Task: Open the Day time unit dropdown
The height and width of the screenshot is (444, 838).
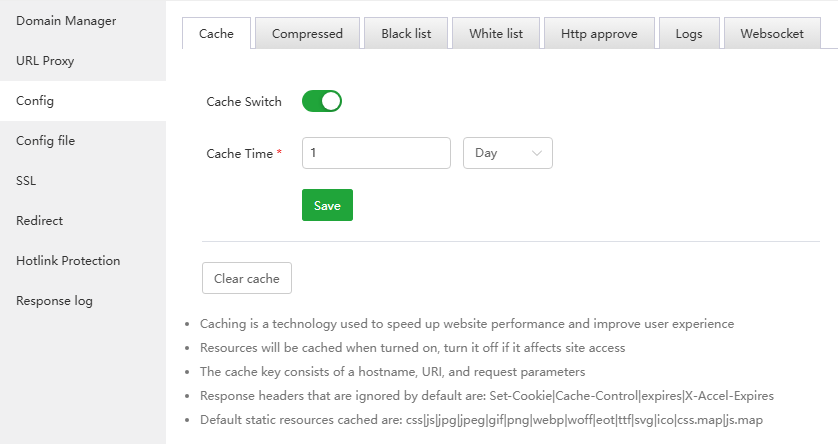Action: click(508, 153)
